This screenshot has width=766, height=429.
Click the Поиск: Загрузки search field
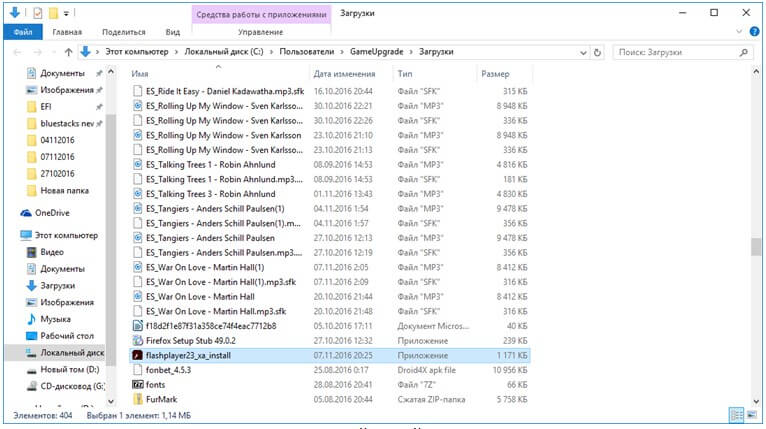(x=680, y=51)
